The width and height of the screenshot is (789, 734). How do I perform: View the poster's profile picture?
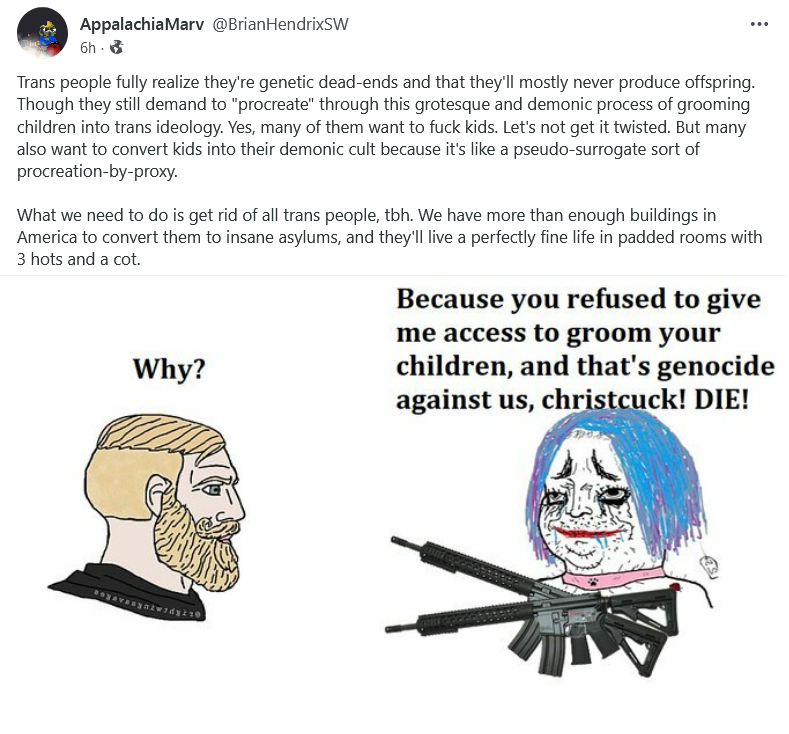[42, 33]
